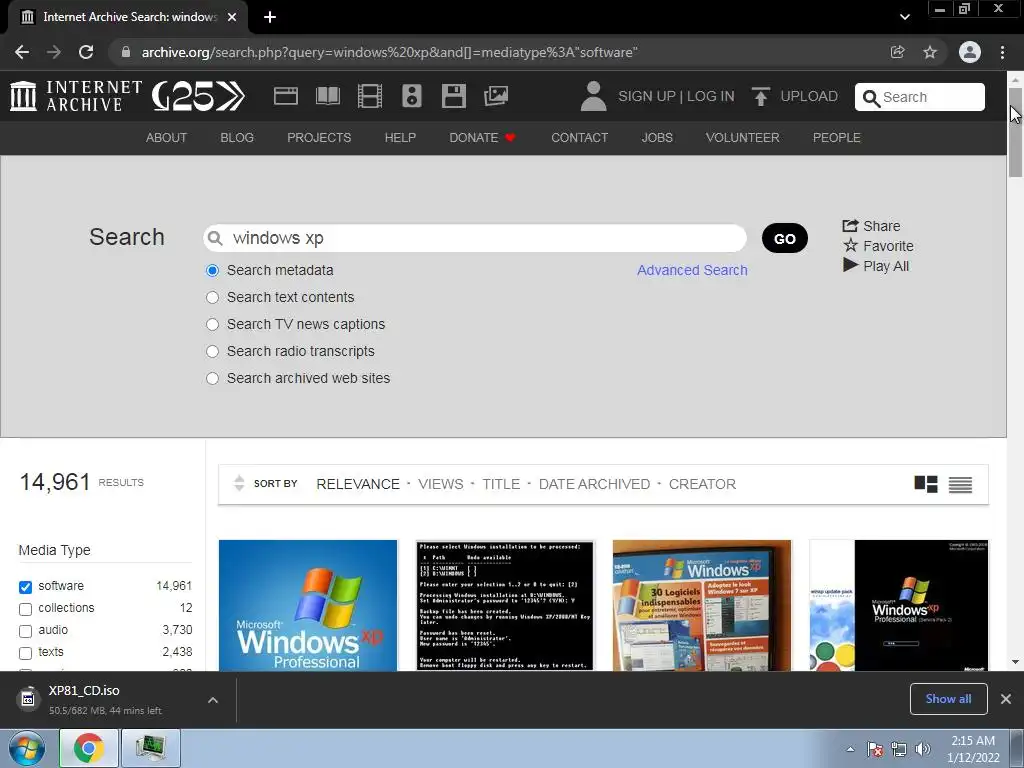Open the 30 Logiciels Windows thumbnail

(x=701, y=605)
